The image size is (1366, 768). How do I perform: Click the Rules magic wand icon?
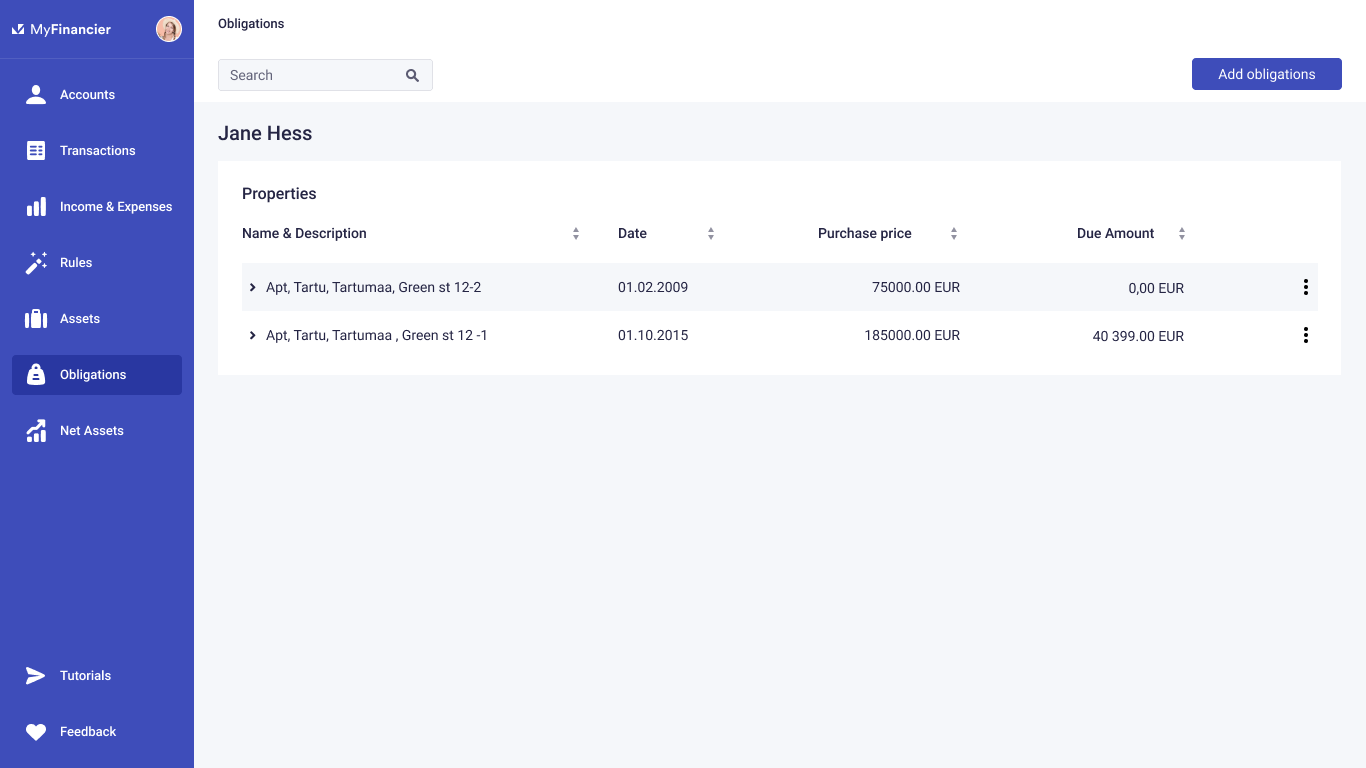36,263
